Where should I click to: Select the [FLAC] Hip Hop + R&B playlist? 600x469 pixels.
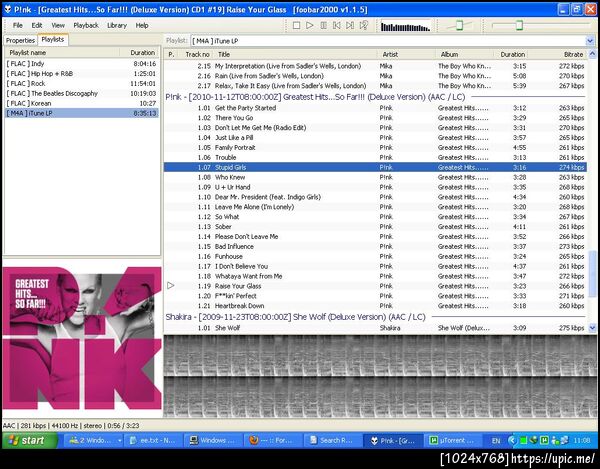81,73
